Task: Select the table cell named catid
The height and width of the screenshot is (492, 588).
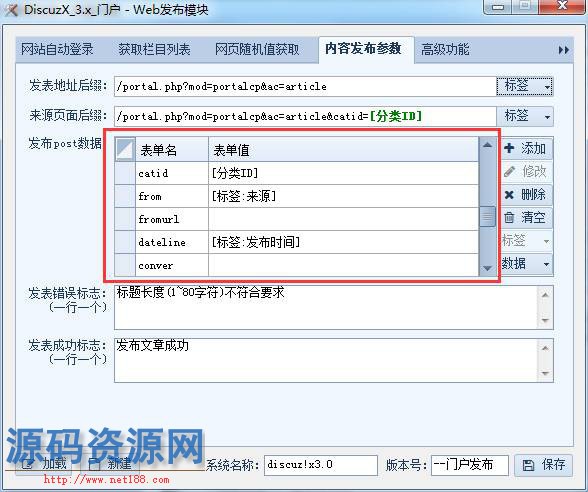Action: tap(172, 173)
